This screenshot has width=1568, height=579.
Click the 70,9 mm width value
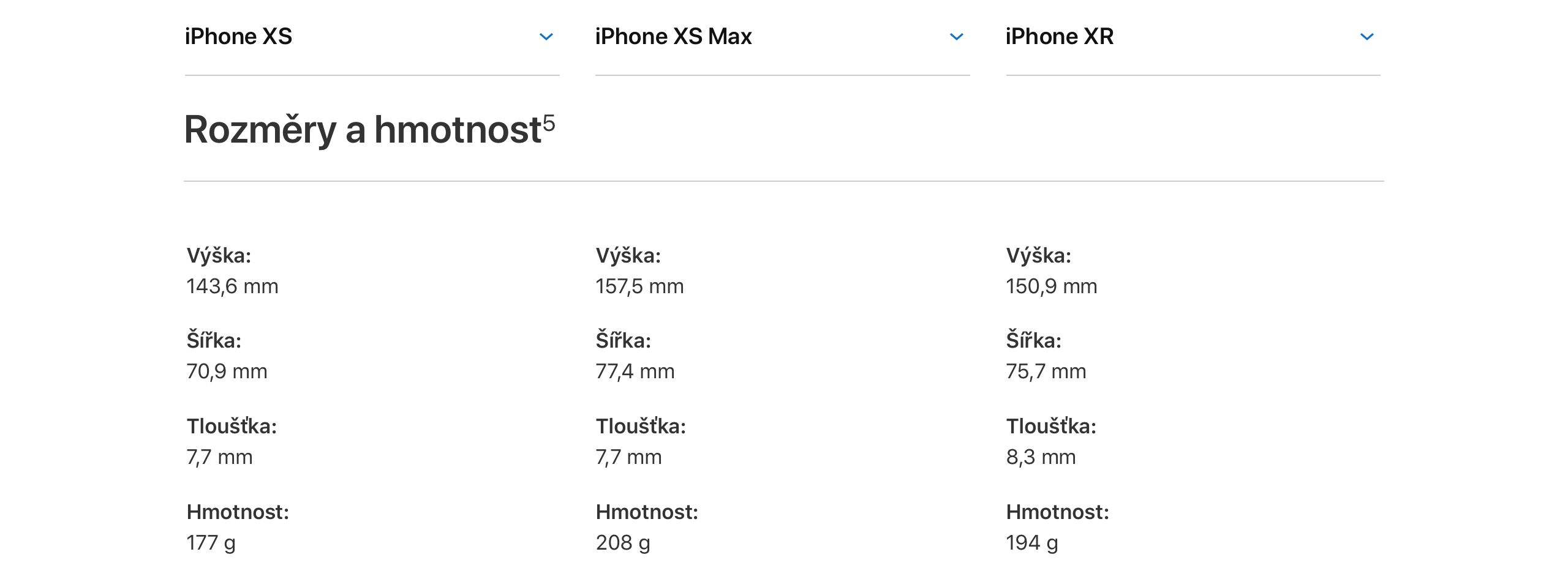pos(227,372)
